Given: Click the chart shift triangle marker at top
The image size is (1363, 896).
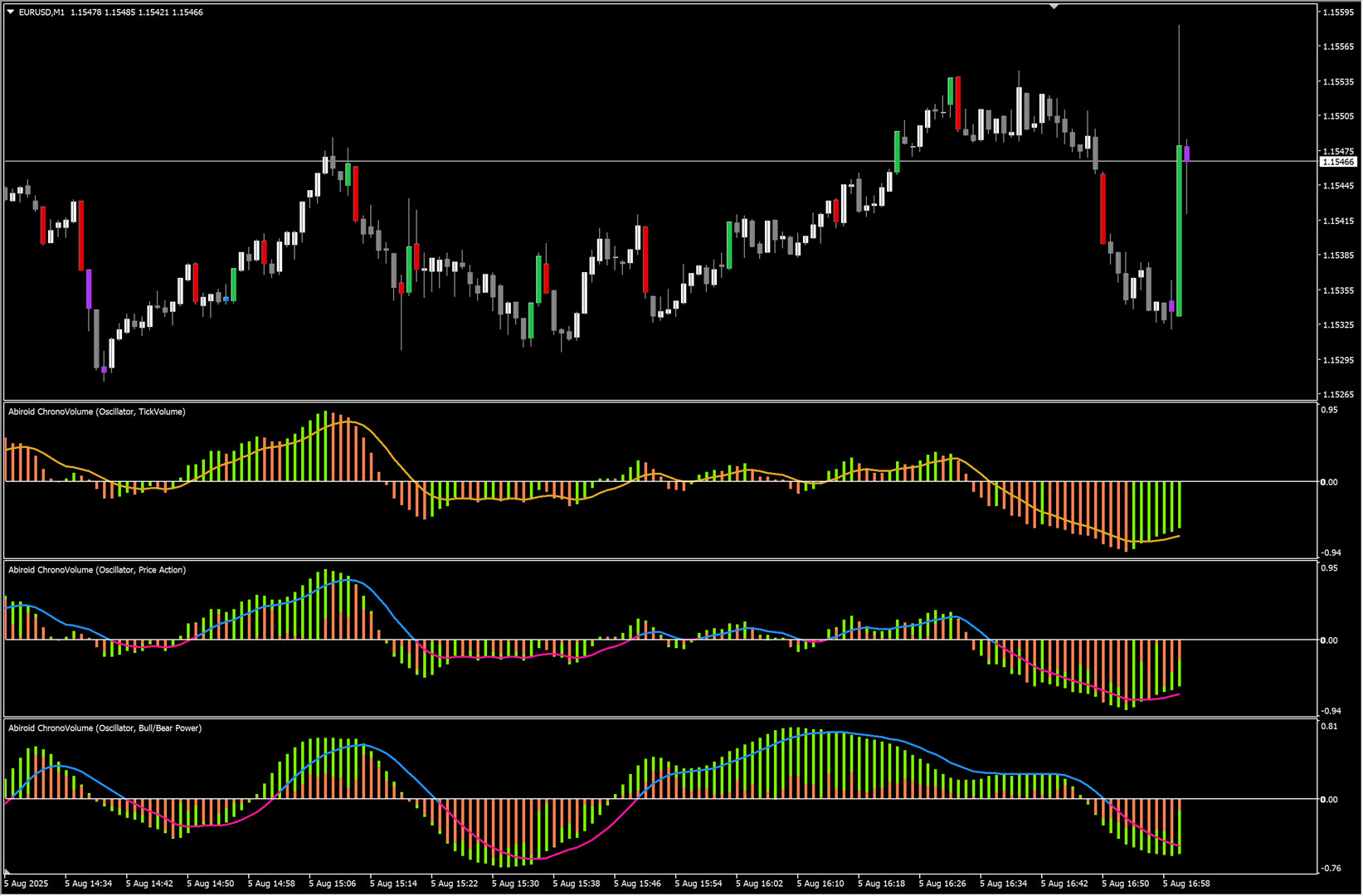Looking at the screenshot, I should [x=1054, y=7].
